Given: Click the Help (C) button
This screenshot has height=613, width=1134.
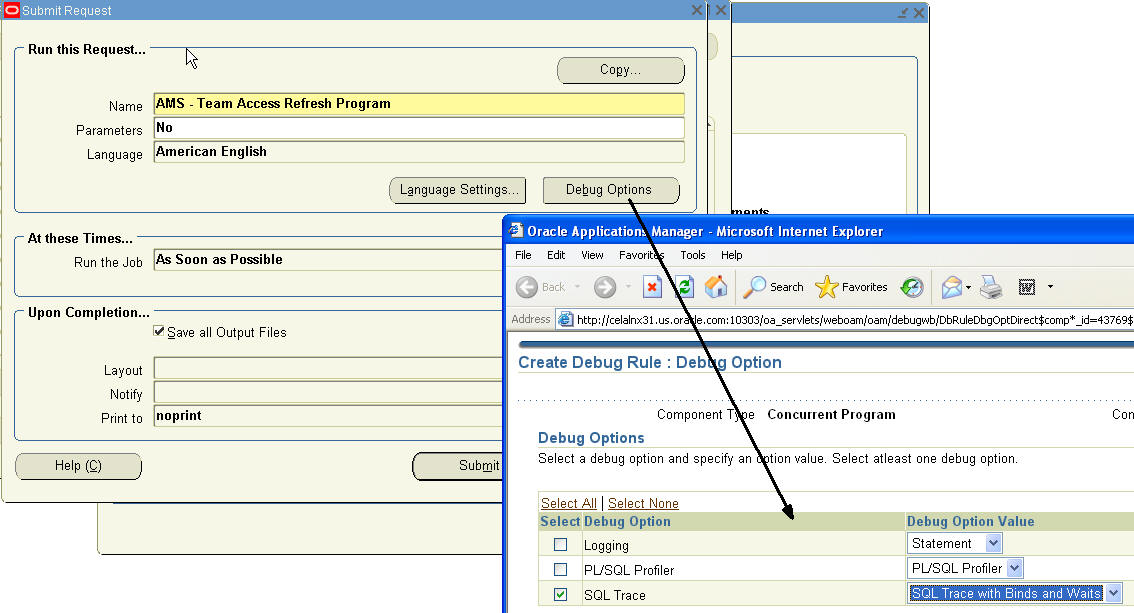Looking at the screenshot, I should [x=78, y=466].
